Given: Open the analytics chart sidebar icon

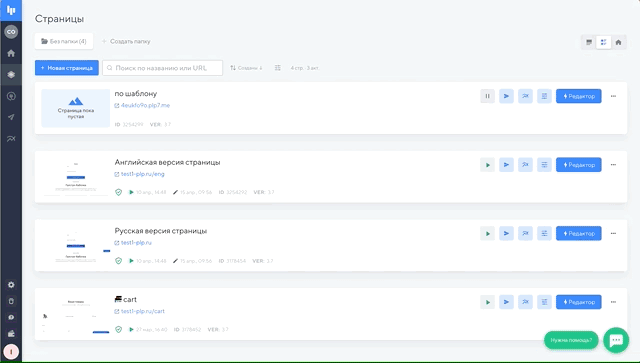Looking at the screenshot, I should pyautogui.click(x=11, y=139).
